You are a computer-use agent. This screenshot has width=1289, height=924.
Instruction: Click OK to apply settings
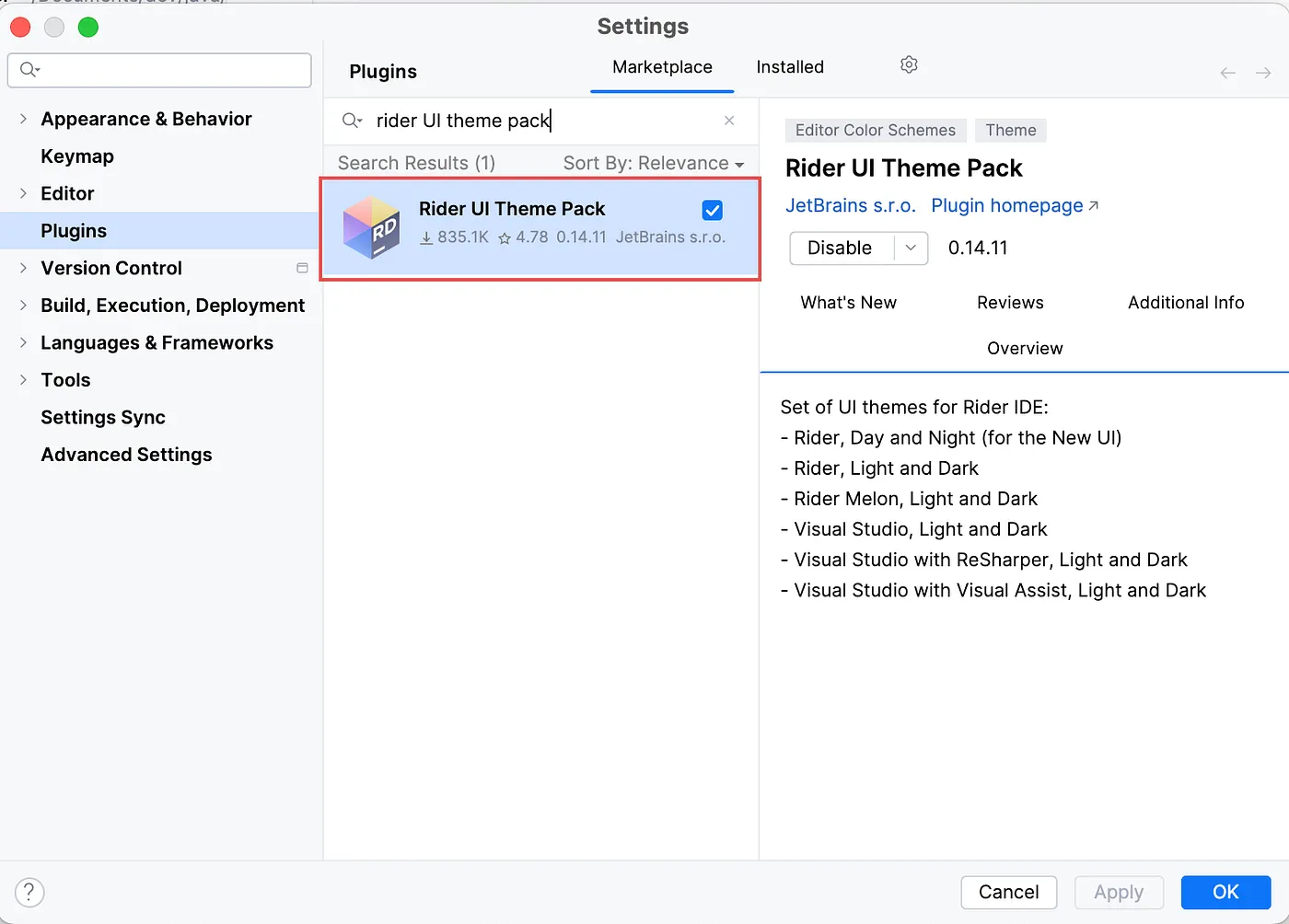pyautogui.click(x=1225, y=892)
